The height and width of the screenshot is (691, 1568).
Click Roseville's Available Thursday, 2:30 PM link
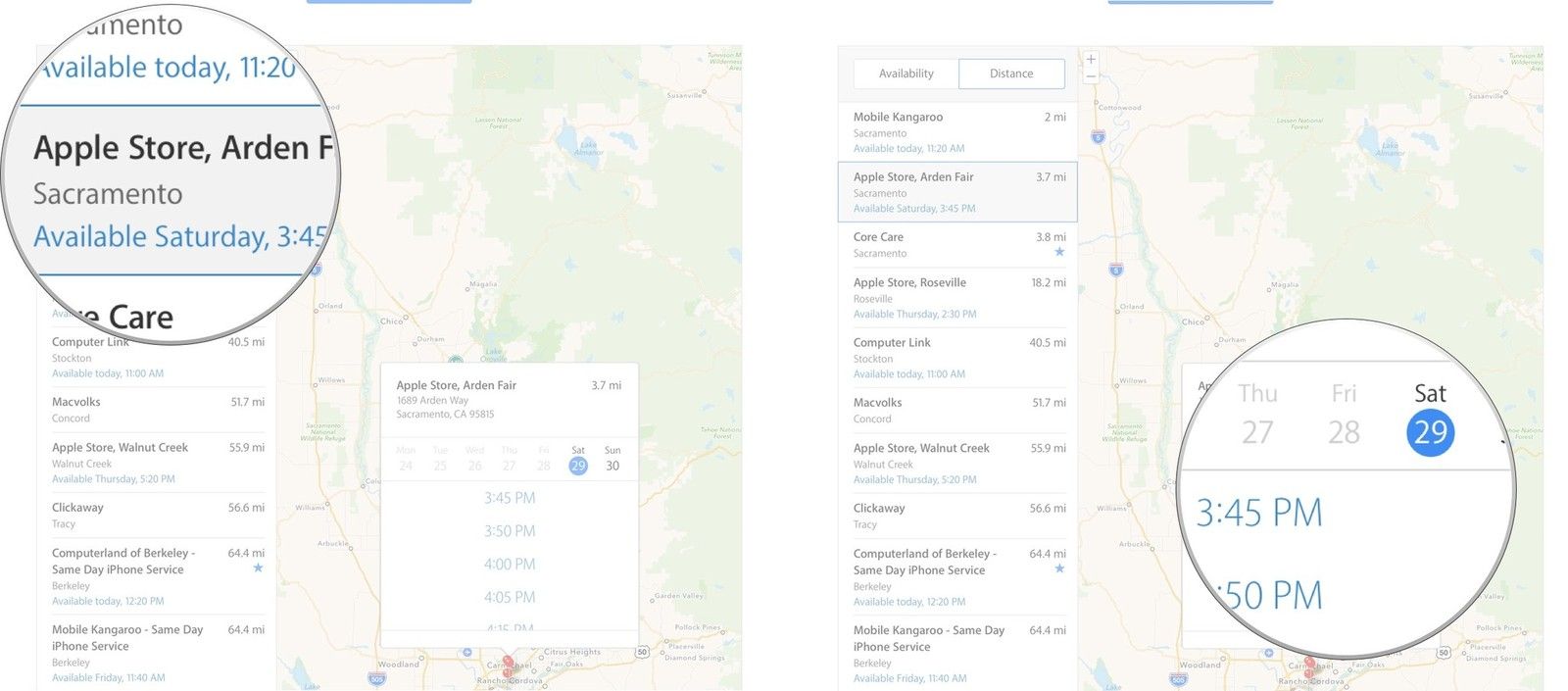tap(914, 315)
